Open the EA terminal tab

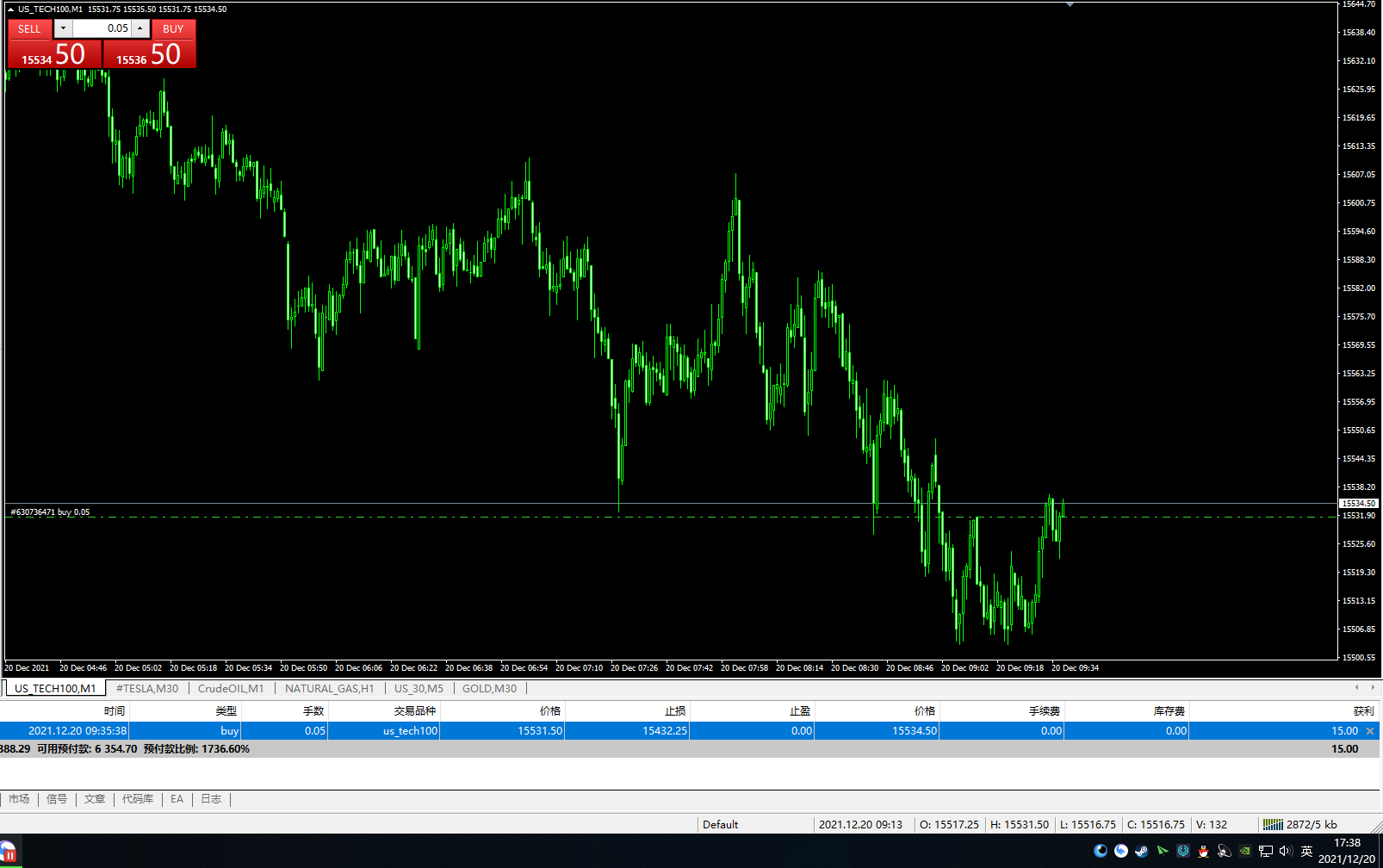pos(177,799)
